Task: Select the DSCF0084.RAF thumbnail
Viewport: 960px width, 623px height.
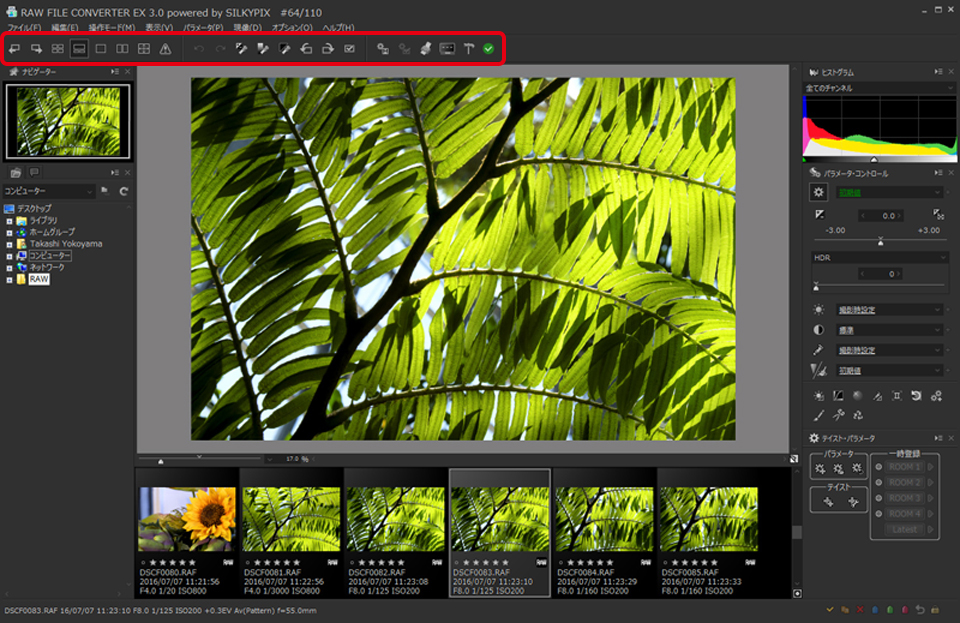Action: (604, 519)
